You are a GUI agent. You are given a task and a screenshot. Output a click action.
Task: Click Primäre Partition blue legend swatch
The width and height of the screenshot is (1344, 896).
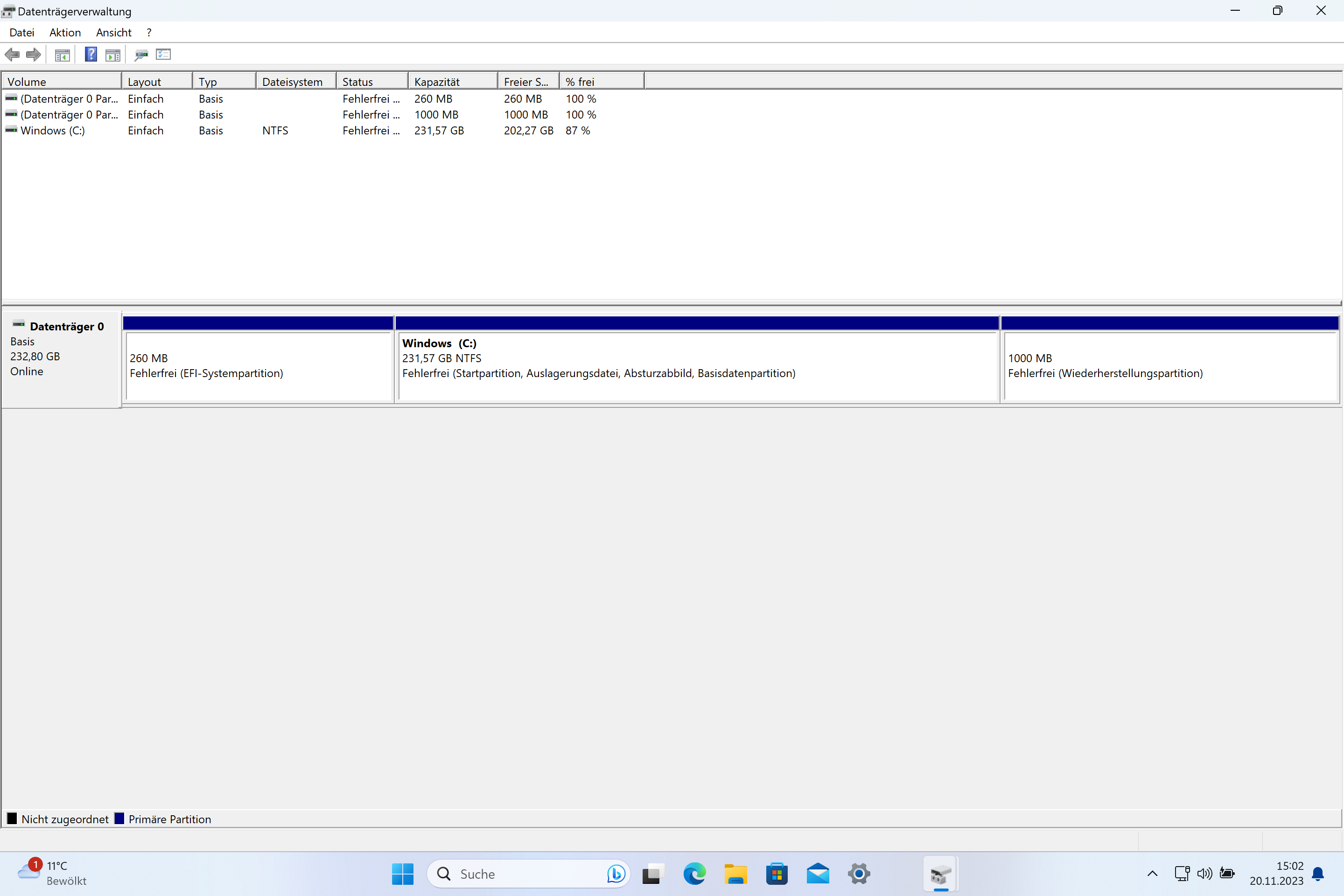119,818
